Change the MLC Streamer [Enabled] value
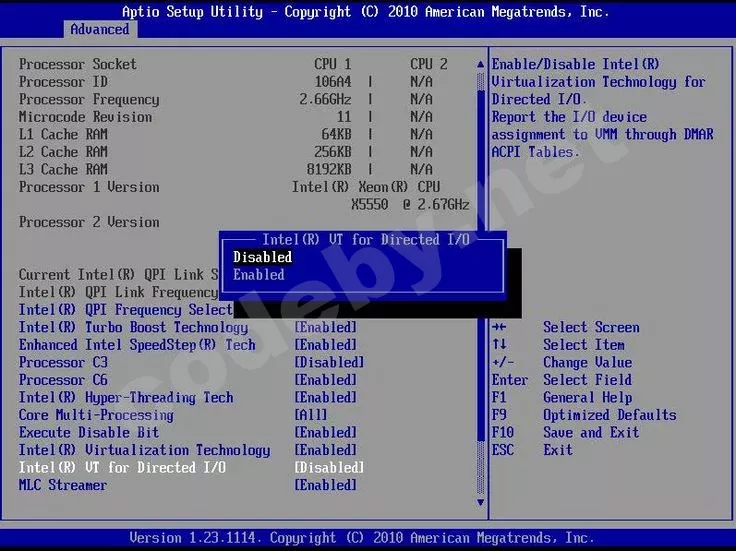 click(325, 485)
